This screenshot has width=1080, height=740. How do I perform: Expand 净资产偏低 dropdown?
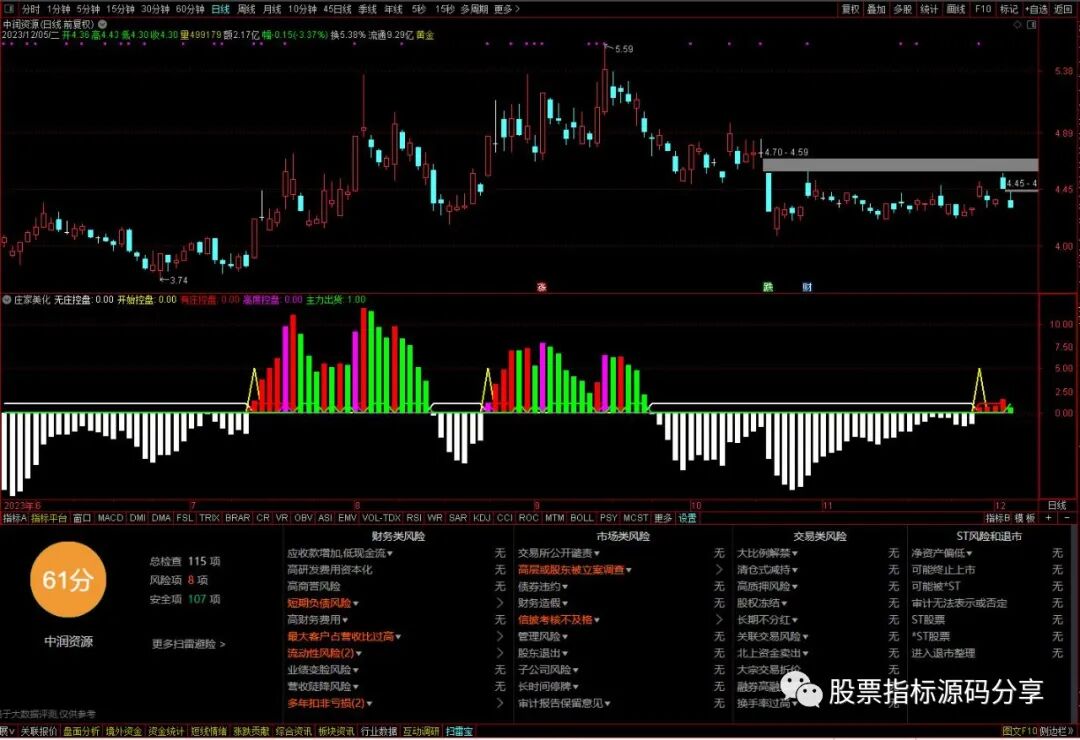click(969, 553)
